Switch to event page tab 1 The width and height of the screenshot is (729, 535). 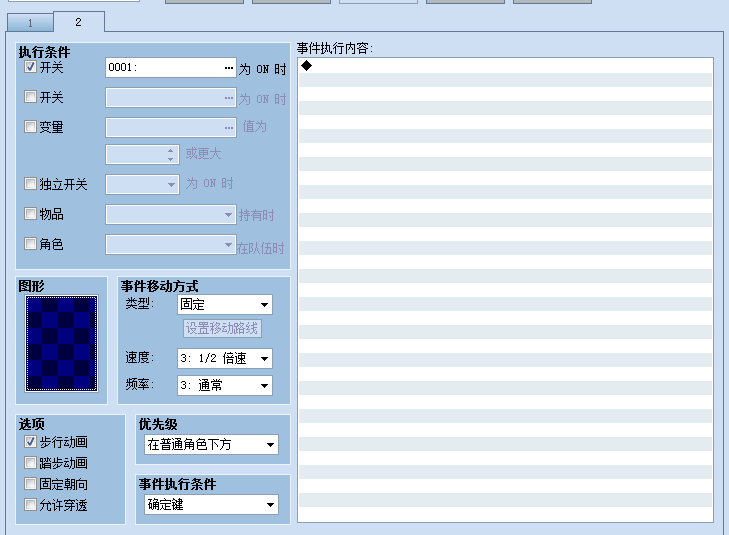pos(30,23)
